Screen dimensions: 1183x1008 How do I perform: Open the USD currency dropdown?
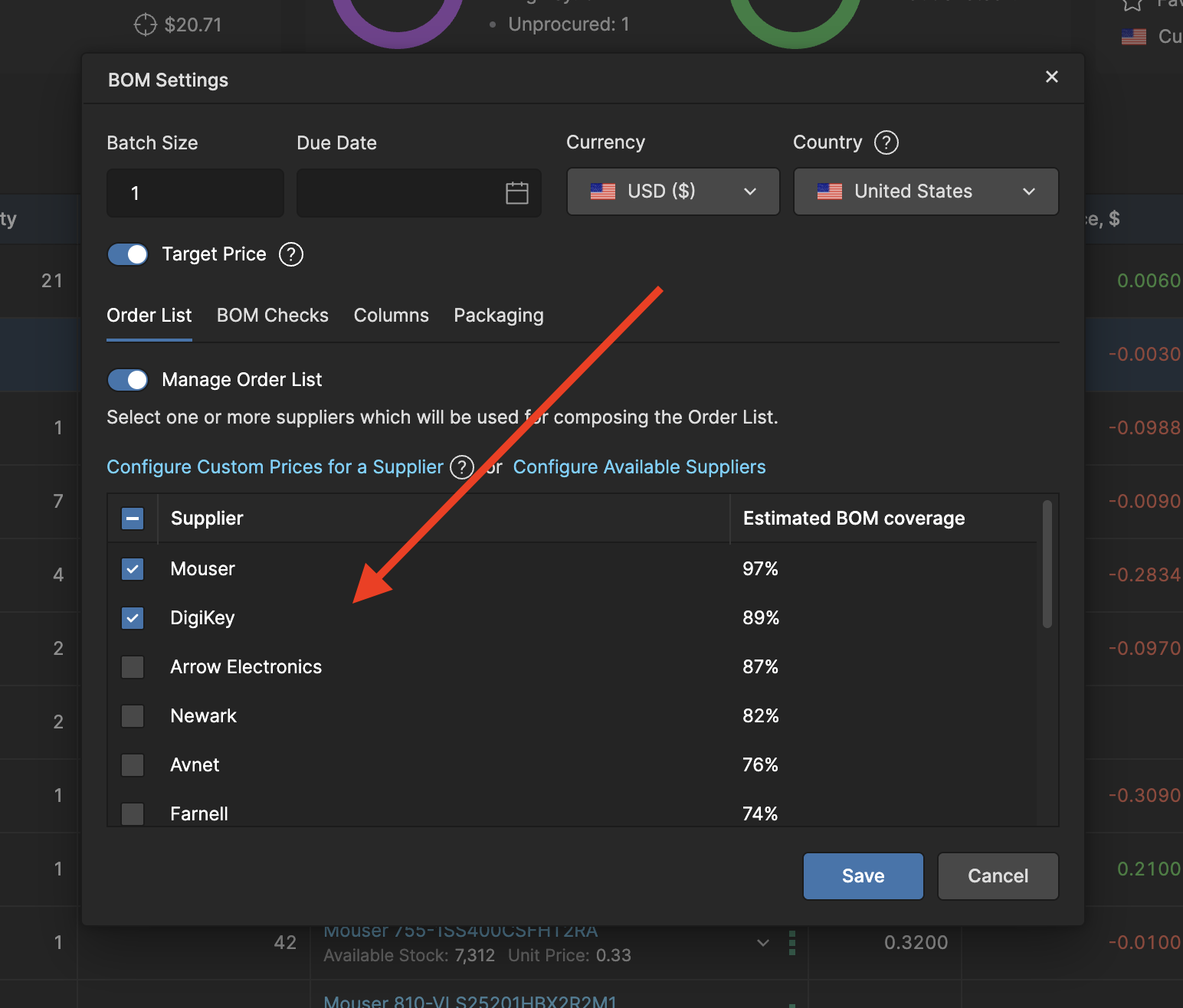click(673, 191)
